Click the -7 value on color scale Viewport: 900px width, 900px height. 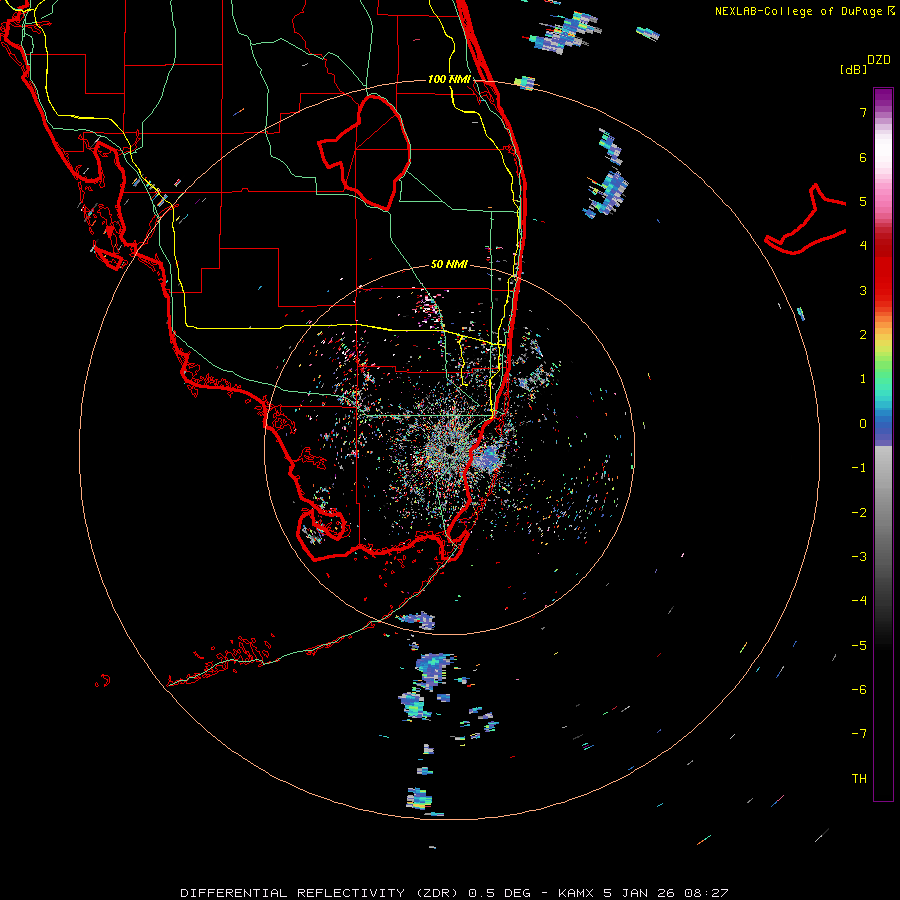tap(859, 734)
